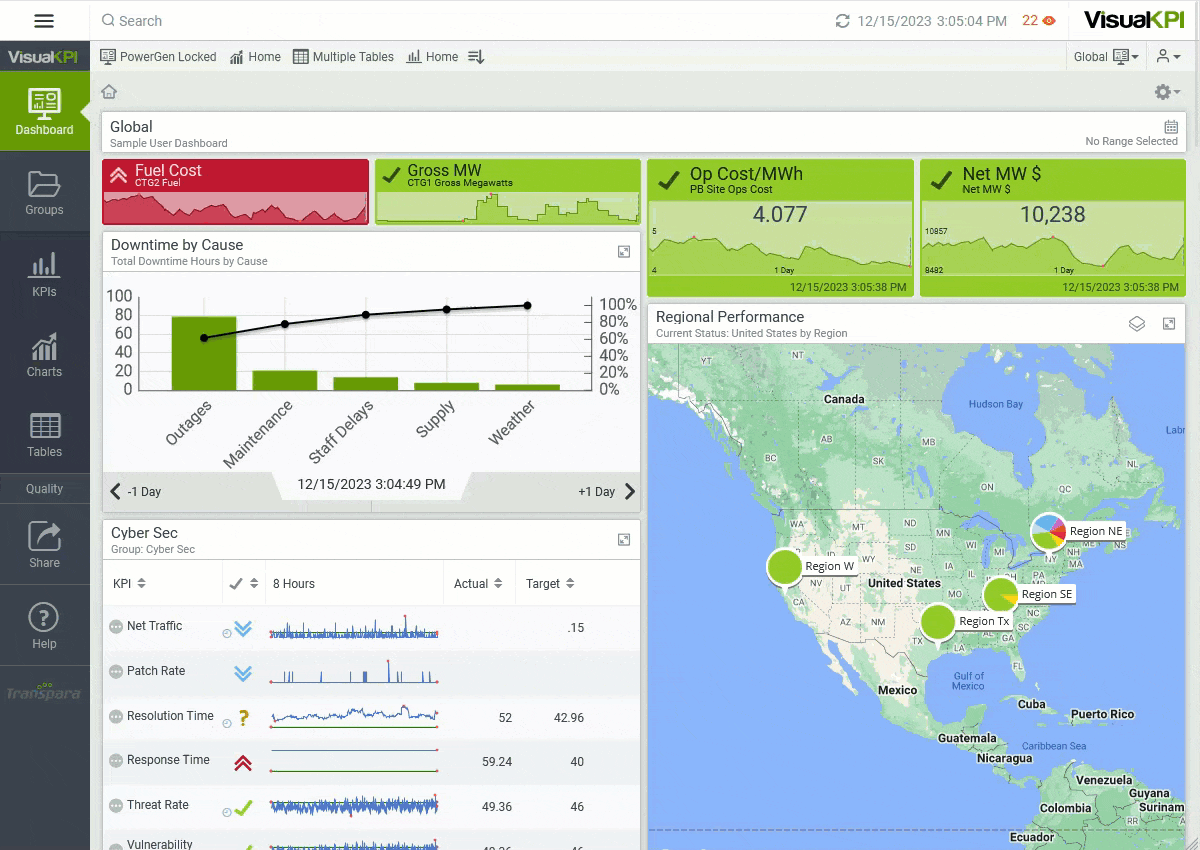Toggle the watch list eye icon
This screenshot has height=850, width=1200.
1049,21
